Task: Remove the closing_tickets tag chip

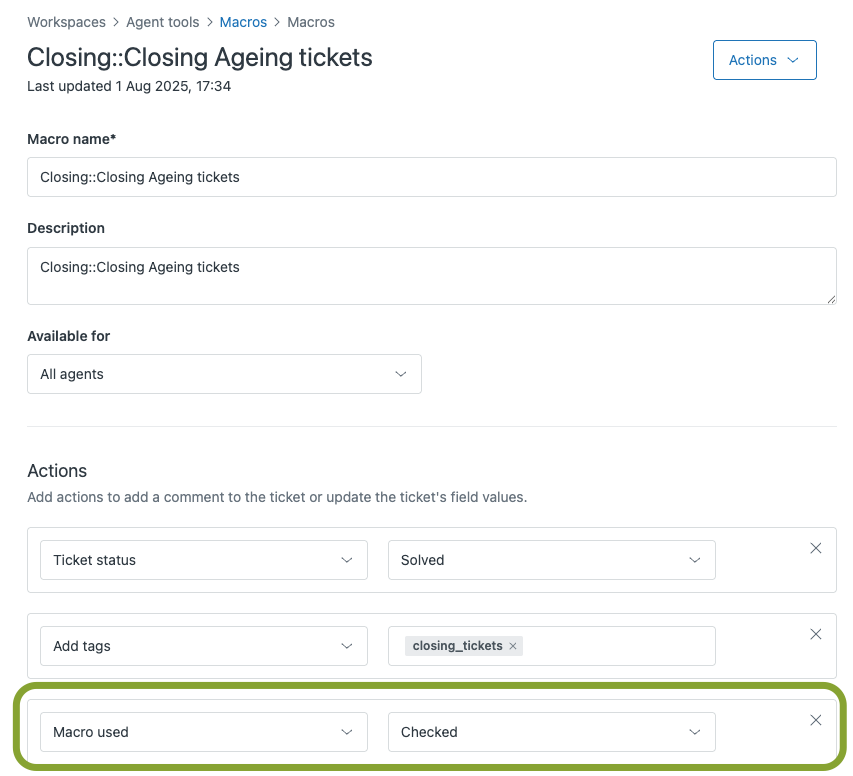Action: pos(513,646)
